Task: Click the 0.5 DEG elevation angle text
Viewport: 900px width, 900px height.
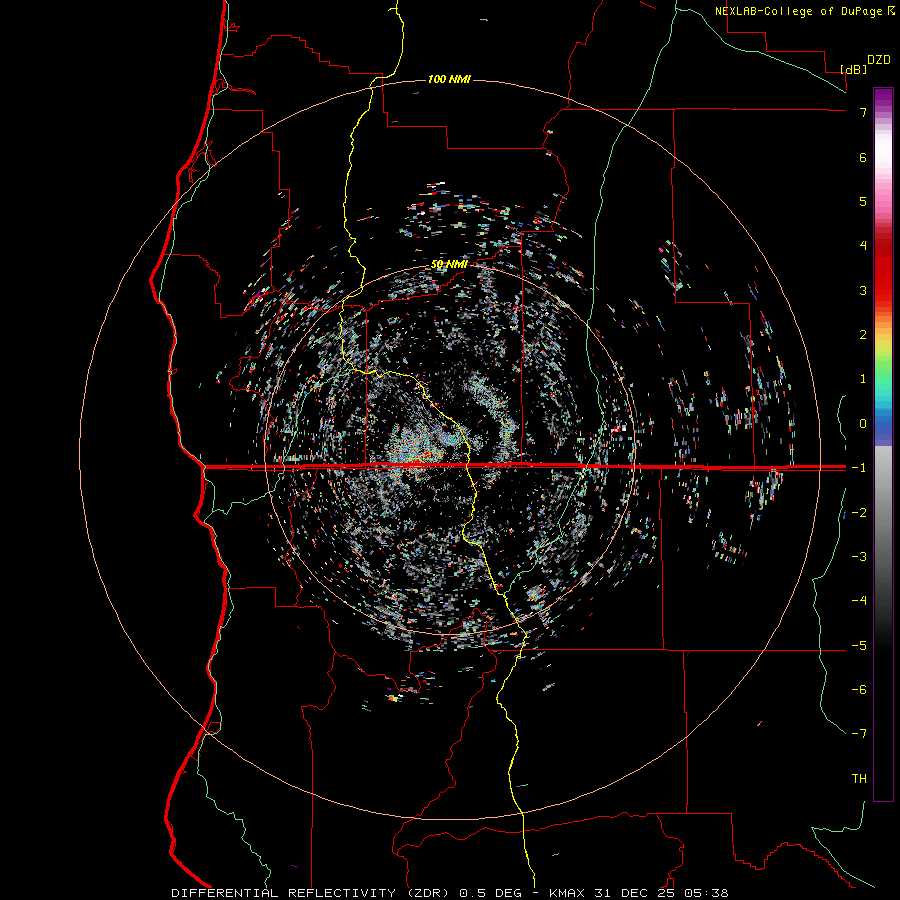Action: [491, 893]
